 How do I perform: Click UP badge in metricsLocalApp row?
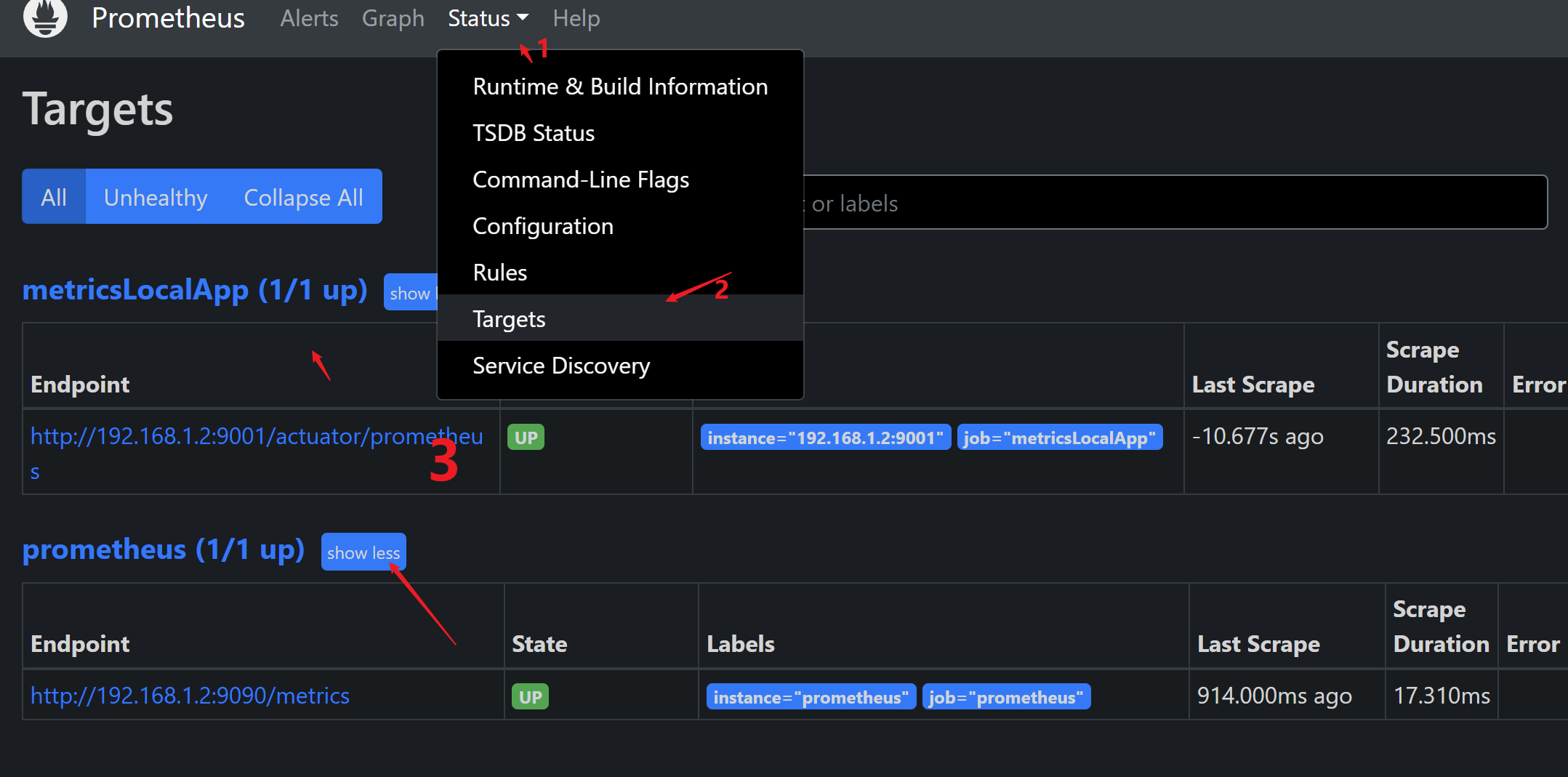[526, 438]
